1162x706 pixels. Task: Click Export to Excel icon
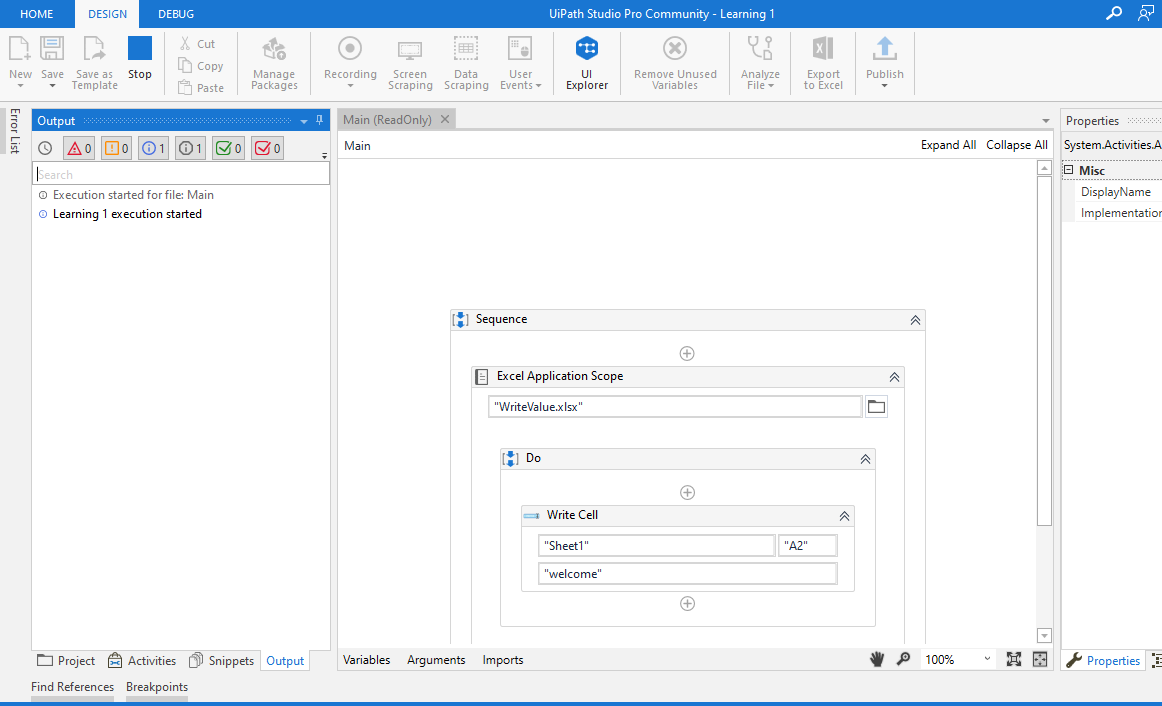pos(823,49)
